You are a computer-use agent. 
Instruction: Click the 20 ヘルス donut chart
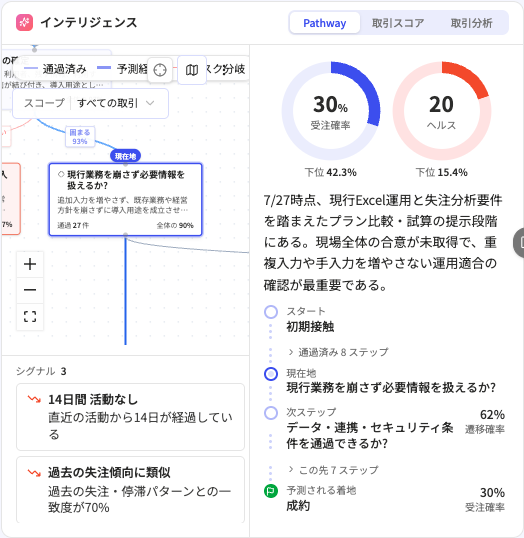tap(442, 110)
